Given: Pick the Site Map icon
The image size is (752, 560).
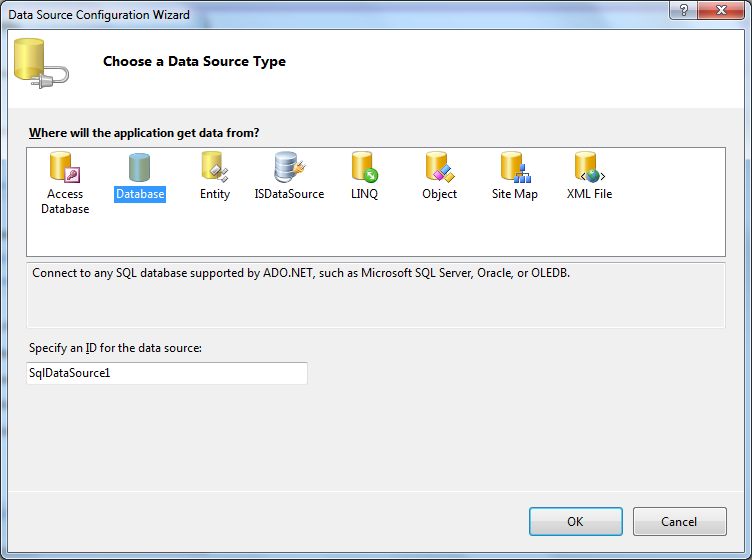Looking at the screenshot, I should tap(514, 167).
